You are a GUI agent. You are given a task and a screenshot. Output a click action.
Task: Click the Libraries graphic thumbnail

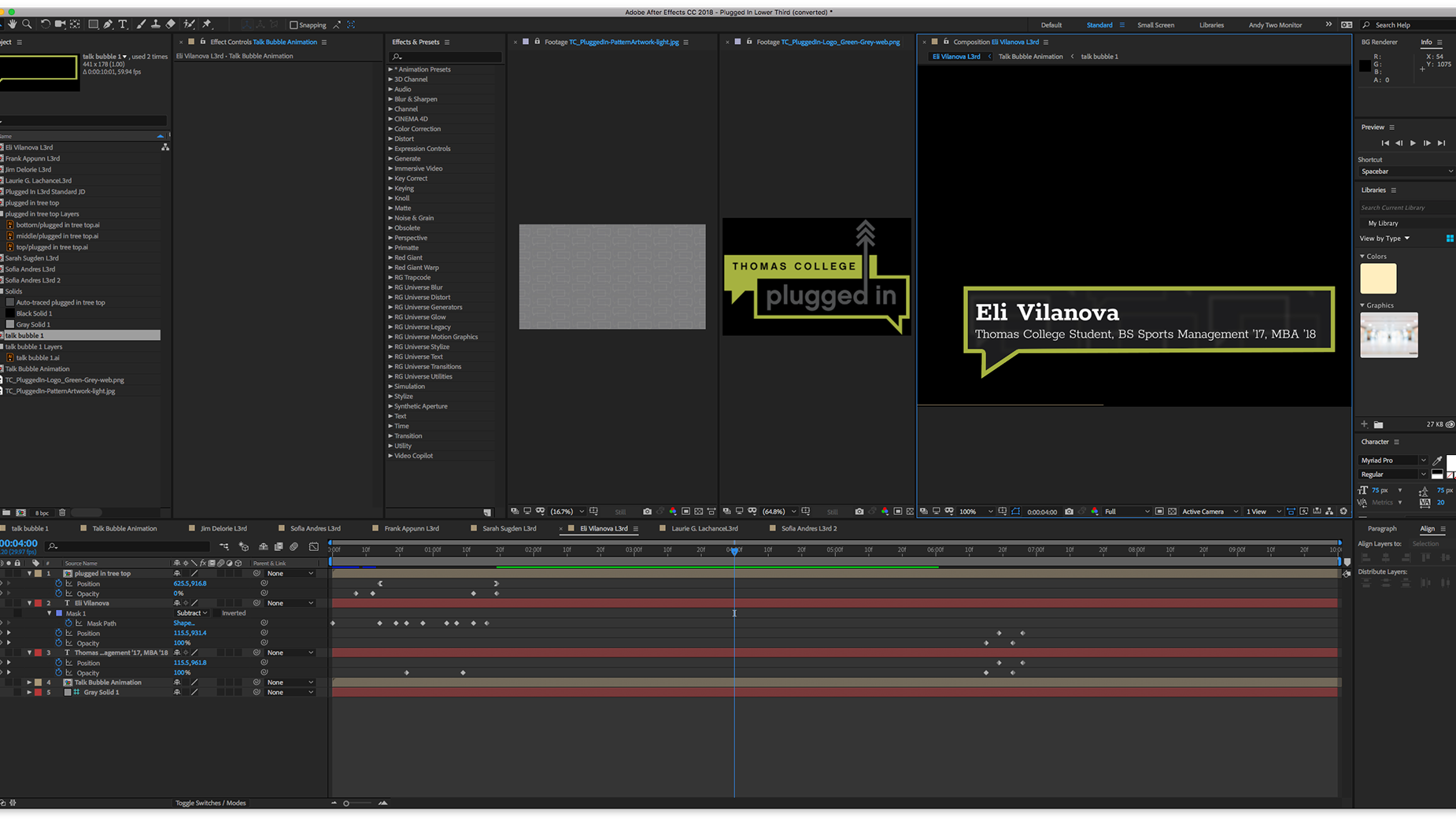[x=1389, y=335]
